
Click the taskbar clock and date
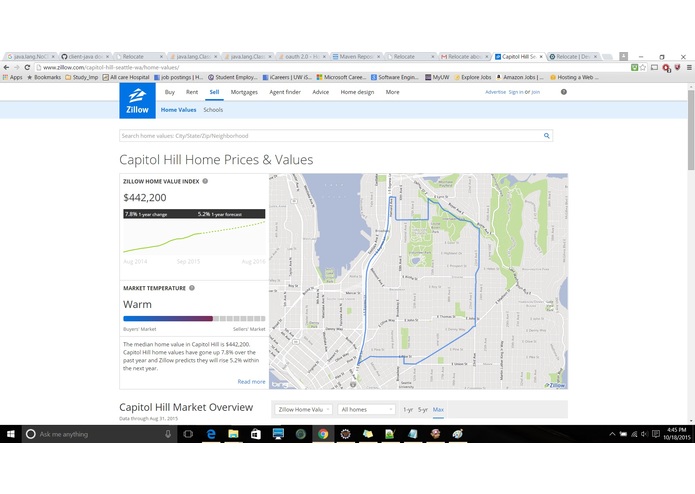coord(677,434)
